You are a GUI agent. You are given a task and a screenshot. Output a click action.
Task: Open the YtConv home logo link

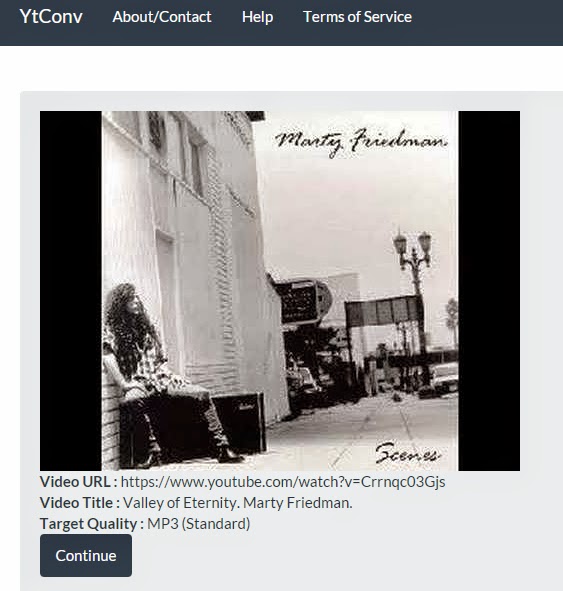click(x=51, y=17)
